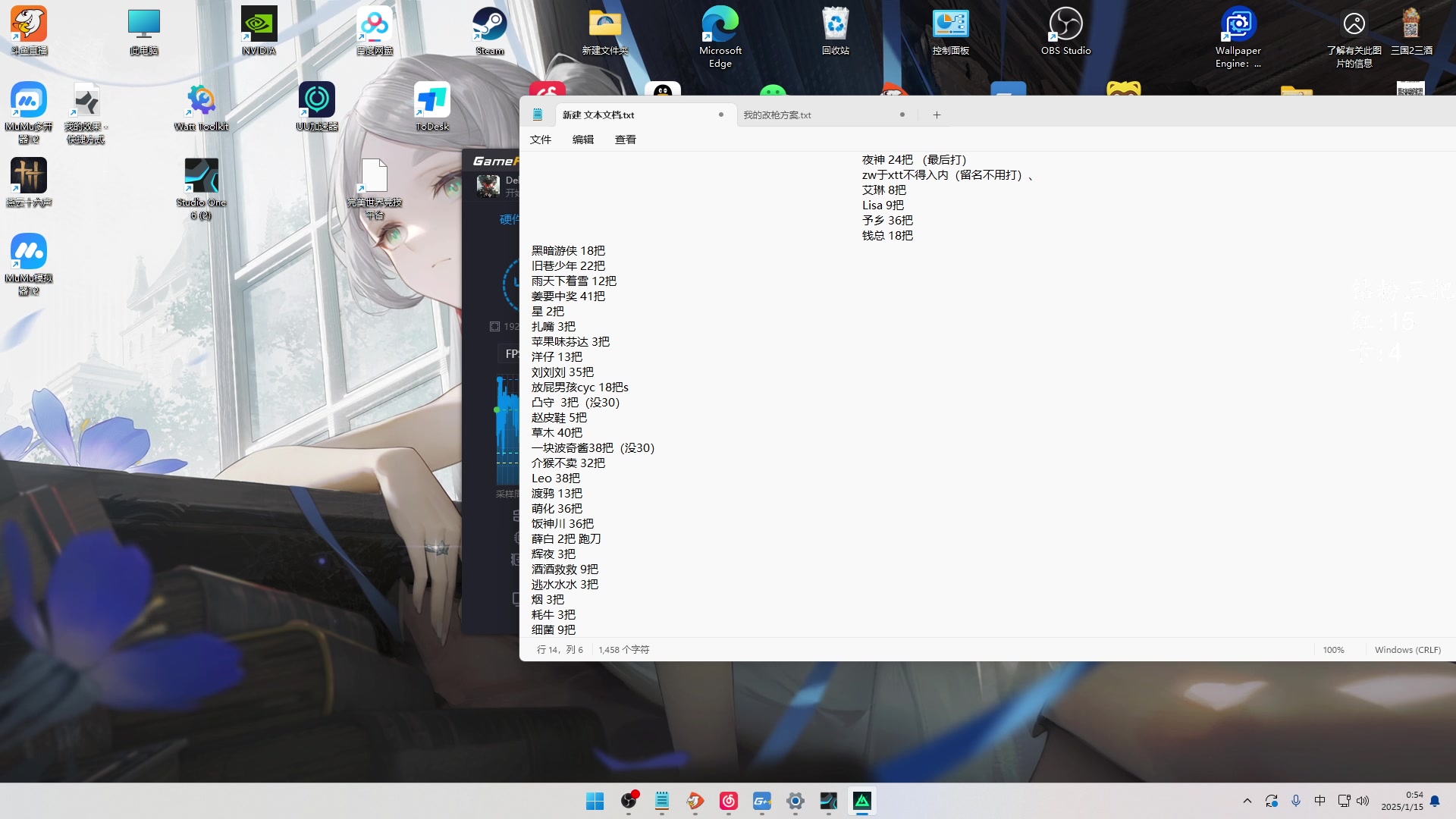Click the 1,458 个字符 character count
1456x819 pixels.
tap(623, 650)
